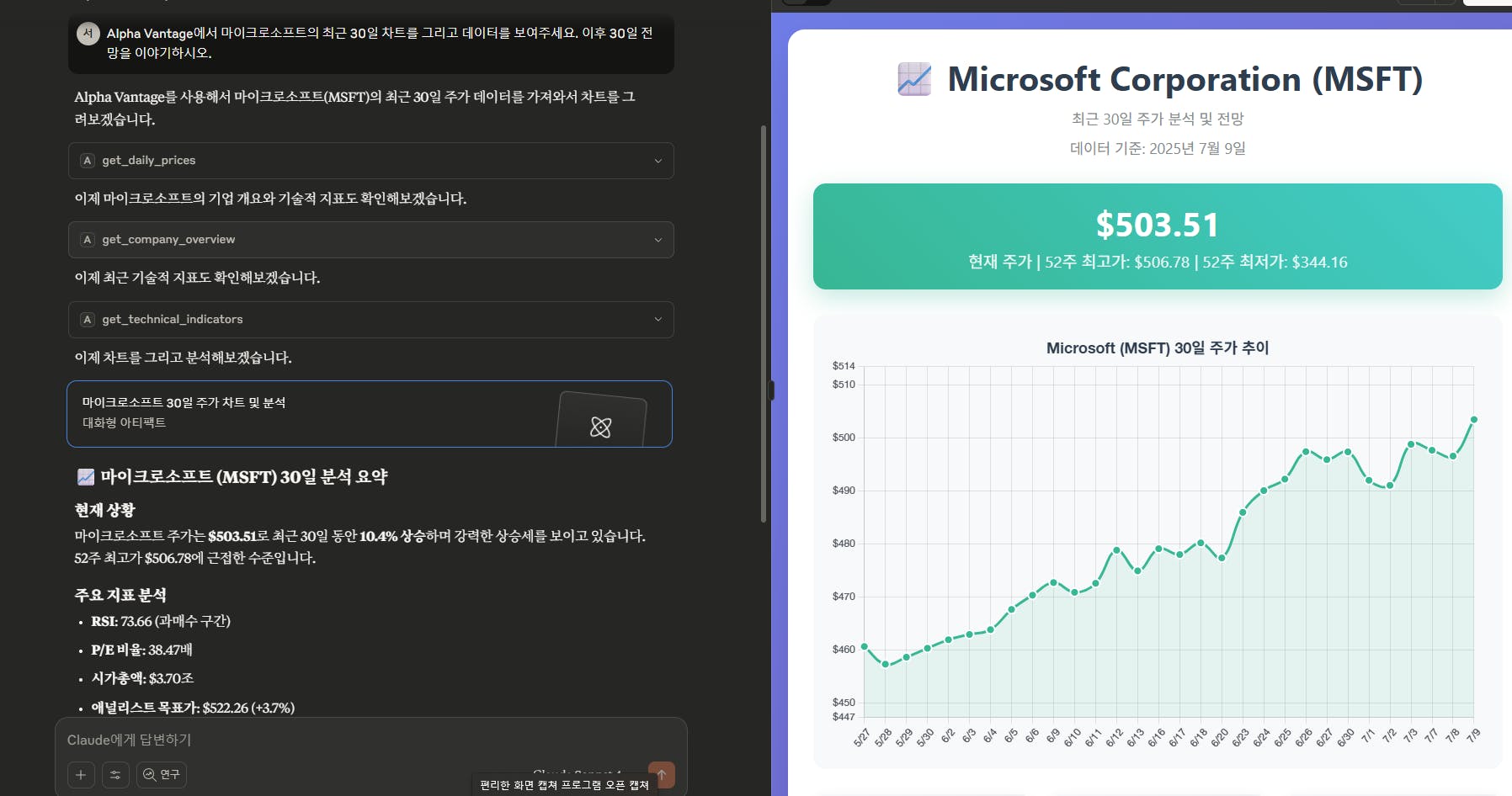The height and width of the screenshot is (796, 1512).
Task: Click the chart emoji before the 30일 분석 요약 heading
Action: (x=86, y=477)
